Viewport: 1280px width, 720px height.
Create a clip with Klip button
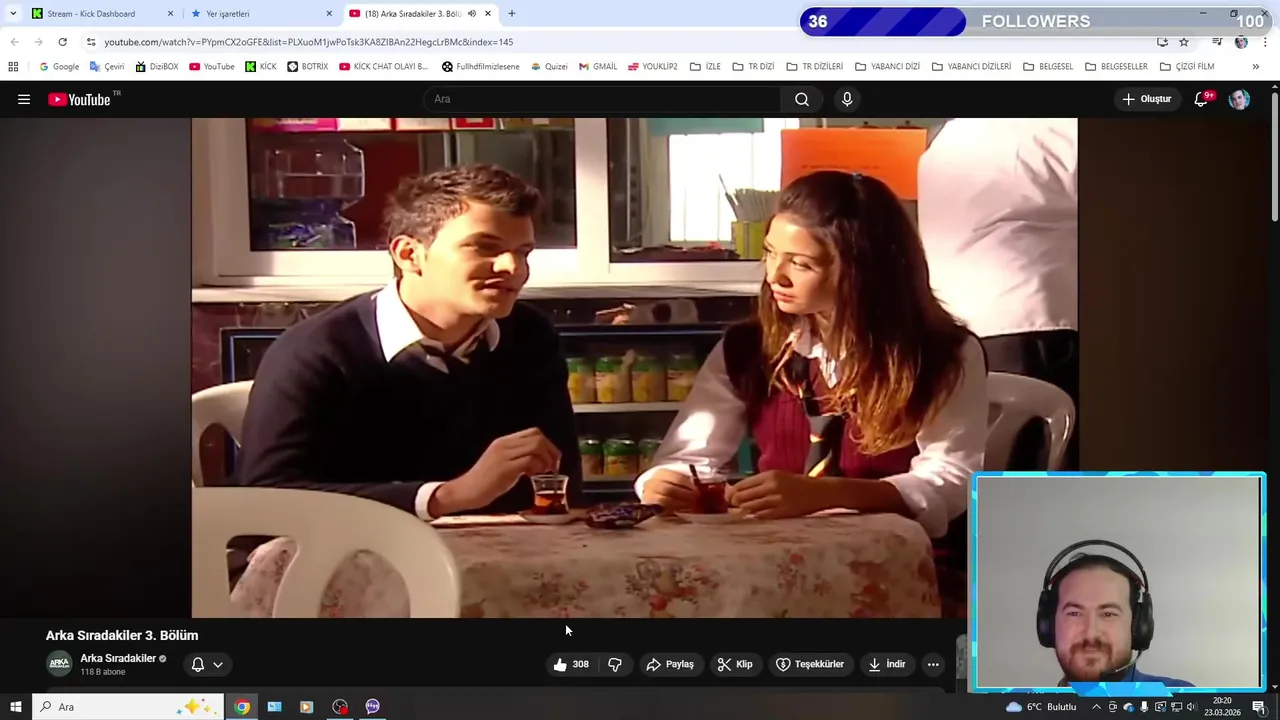[x=735, y=664]
